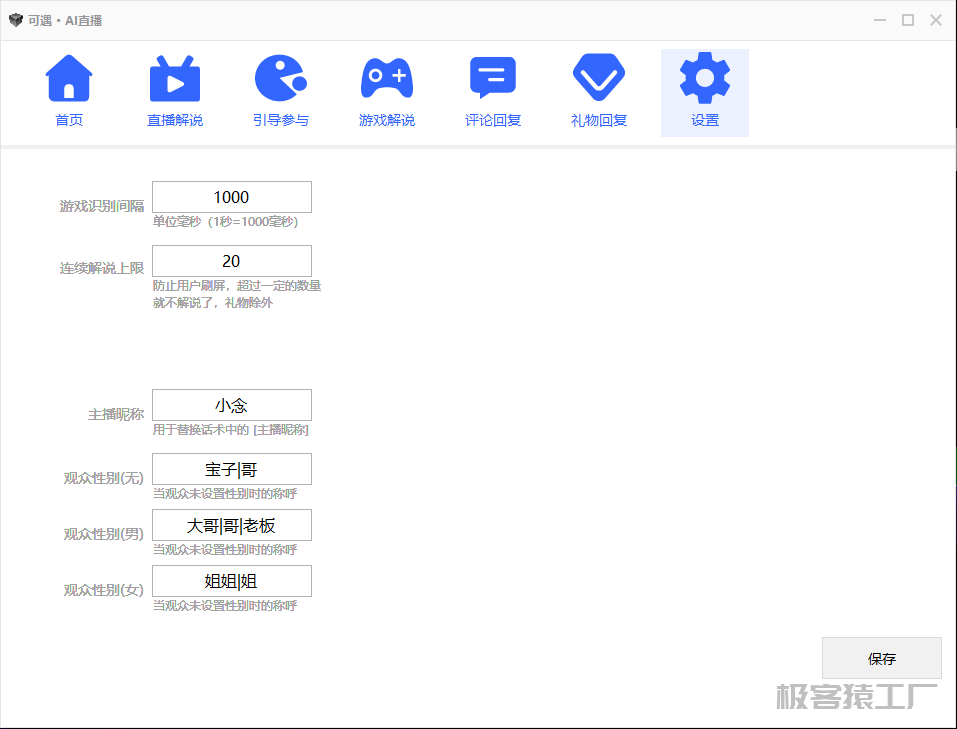Open the 直播解说 TV icon
Image resolution: width=957 pixels, height=729 pixels.
click(x=175, y=78)
